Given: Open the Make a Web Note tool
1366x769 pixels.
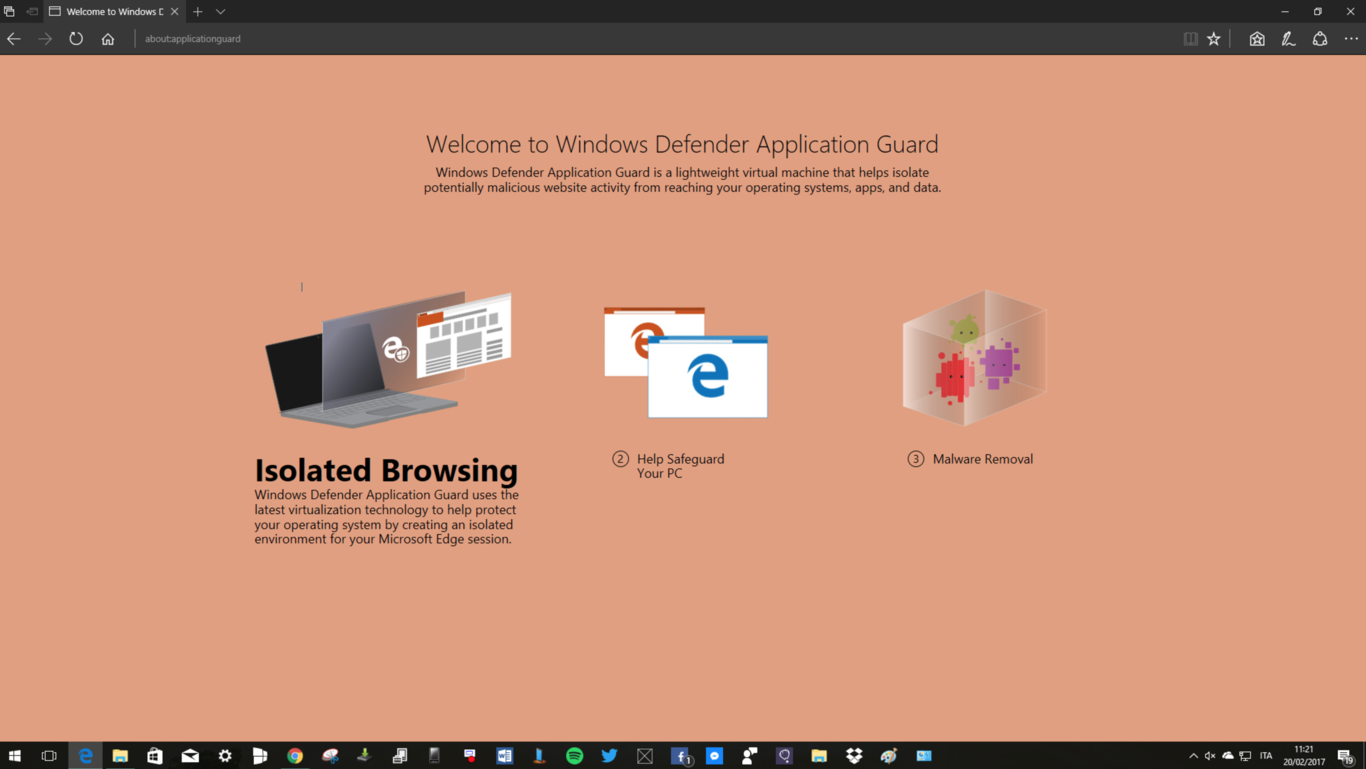Looking at the screenshot, I should 1288,39.
